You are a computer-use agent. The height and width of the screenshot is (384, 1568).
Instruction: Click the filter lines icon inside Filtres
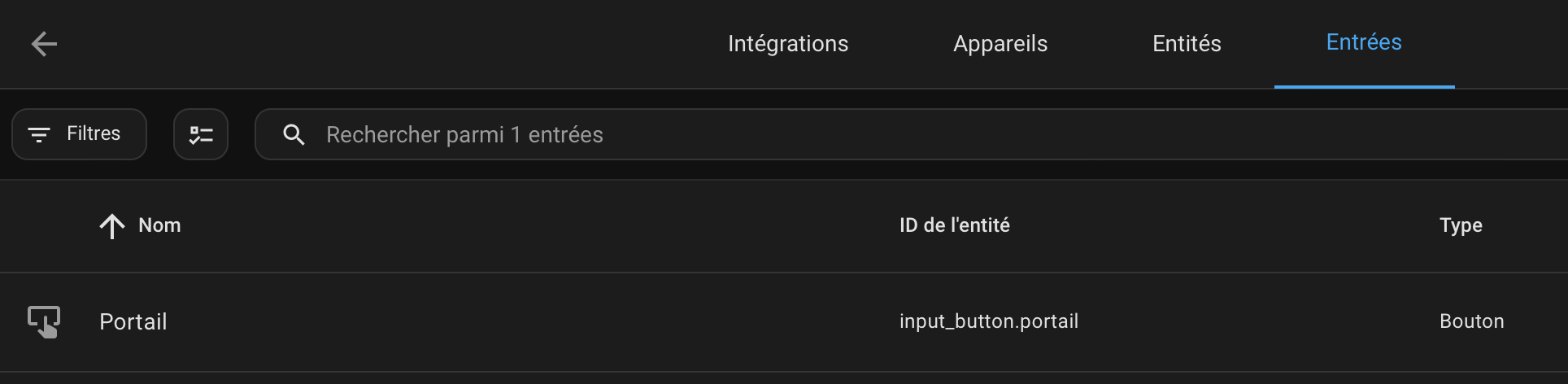click(x=39, y=134)
